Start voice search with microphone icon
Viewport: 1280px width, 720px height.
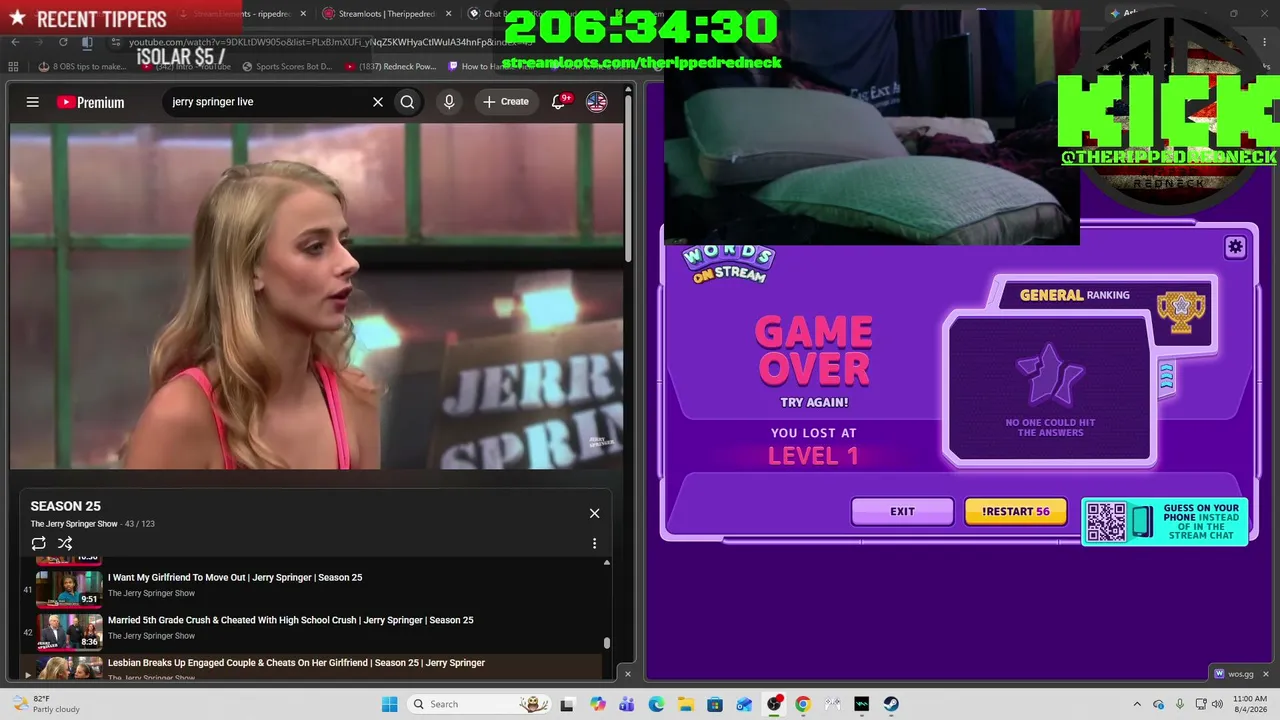(x=449, y=102)
